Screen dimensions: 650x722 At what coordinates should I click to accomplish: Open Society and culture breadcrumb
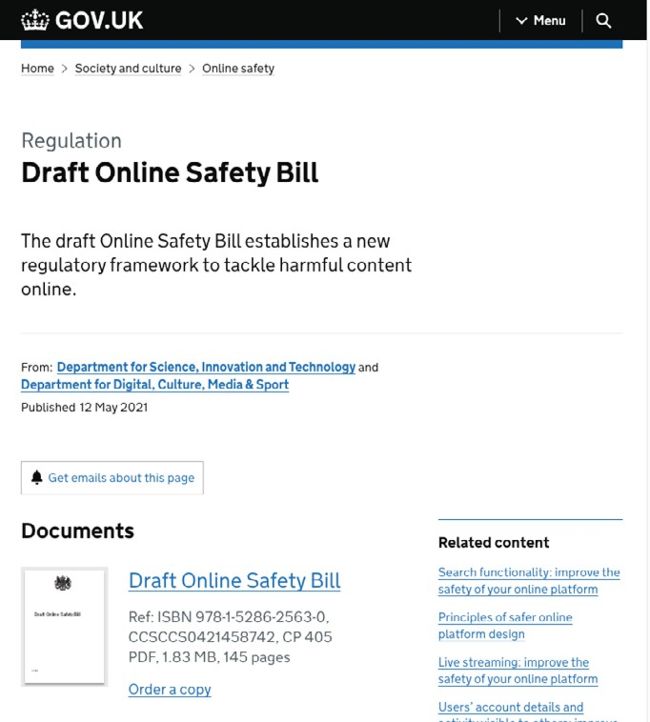coord(128,69)
